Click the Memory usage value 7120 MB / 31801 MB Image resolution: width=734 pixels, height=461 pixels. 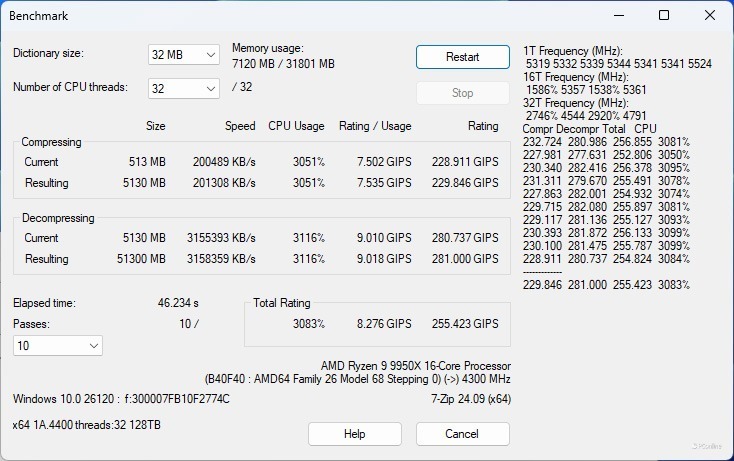pyautogui.click(x=283, y=64)
